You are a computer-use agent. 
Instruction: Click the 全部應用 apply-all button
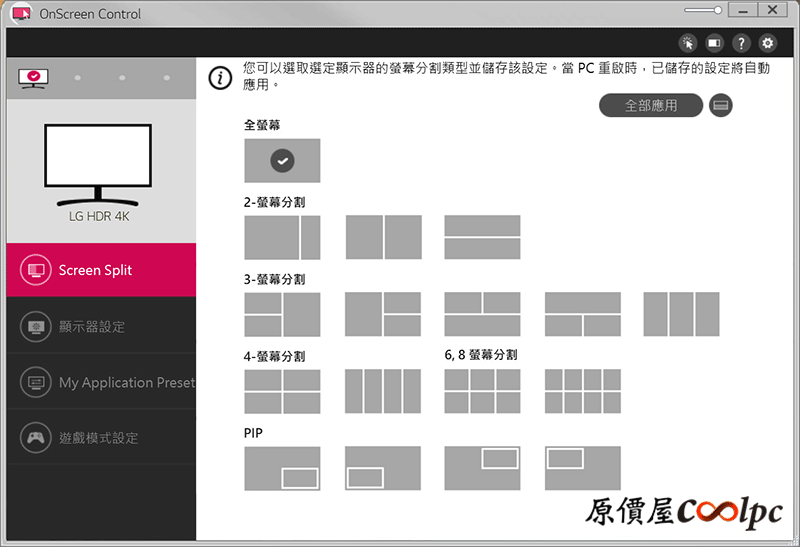[x=651, y=106]
